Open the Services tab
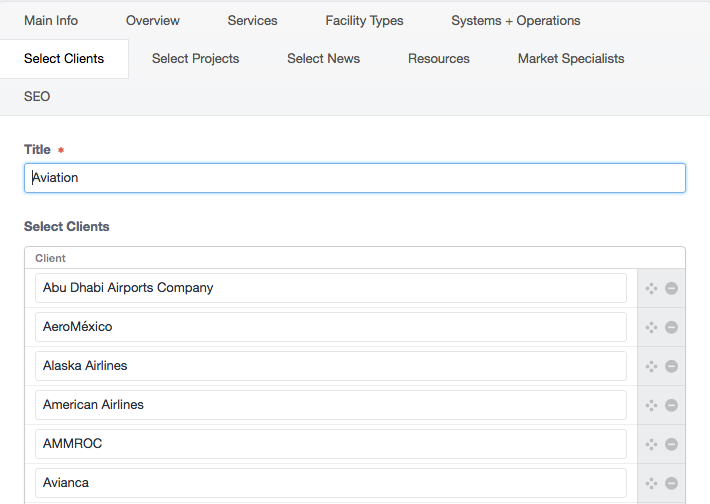 pos(253,21)
